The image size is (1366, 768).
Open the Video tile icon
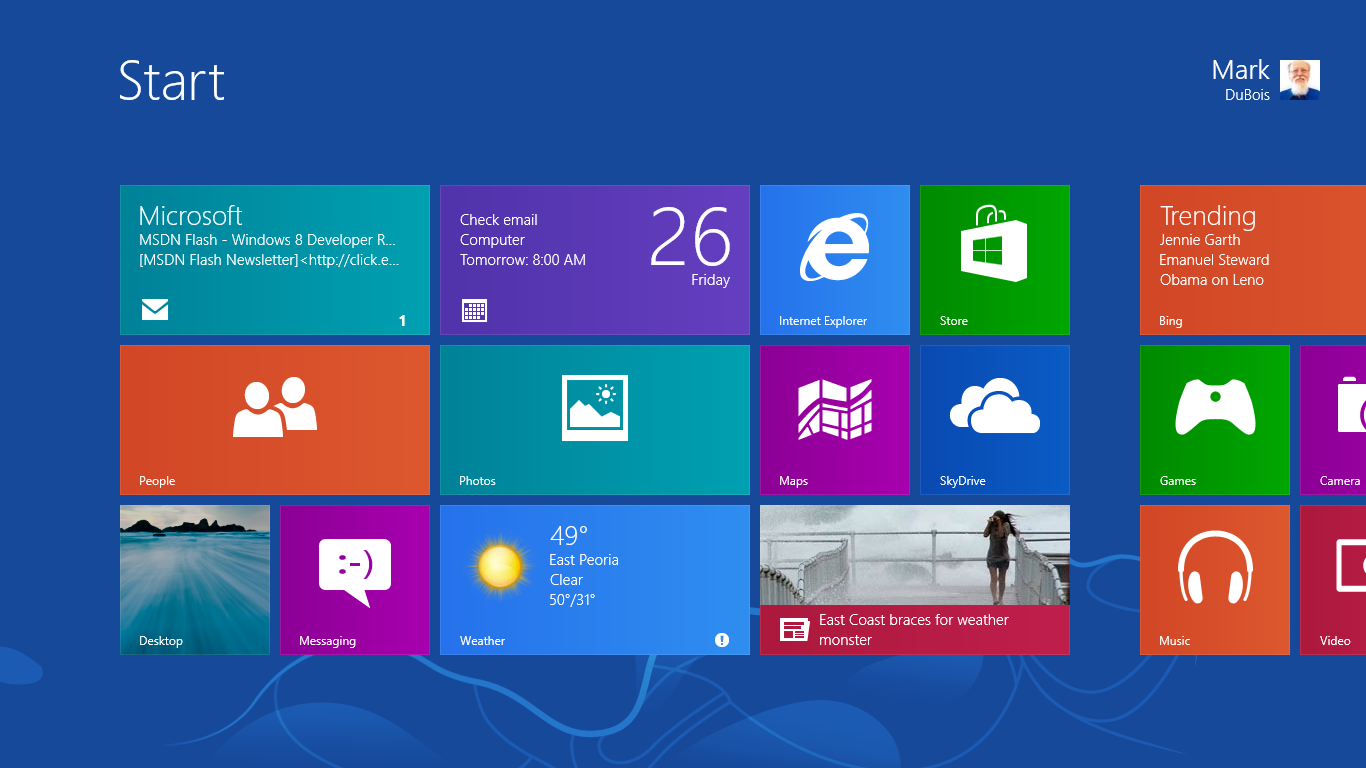pyautogui.click(x=1351, y=566)
